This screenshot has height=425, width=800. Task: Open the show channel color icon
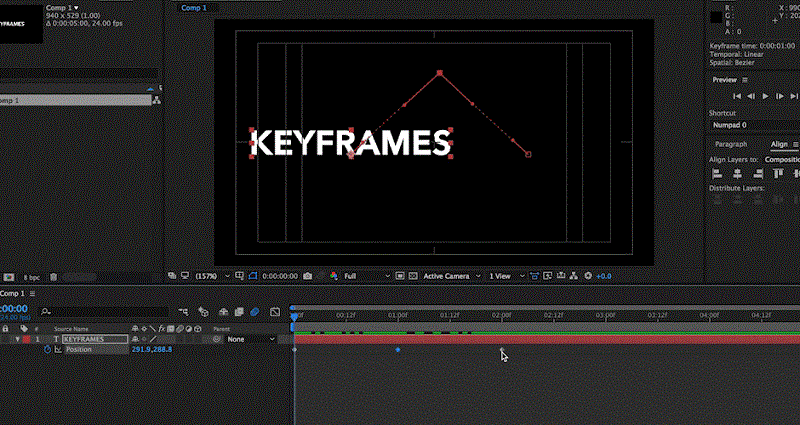pos(334,276)
